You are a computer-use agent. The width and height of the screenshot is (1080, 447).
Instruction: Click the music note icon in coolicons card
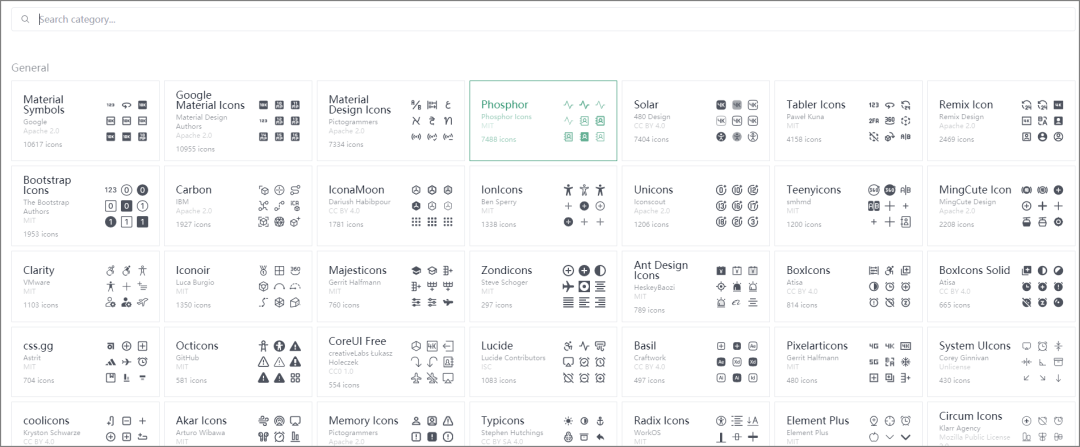[110, 421]
